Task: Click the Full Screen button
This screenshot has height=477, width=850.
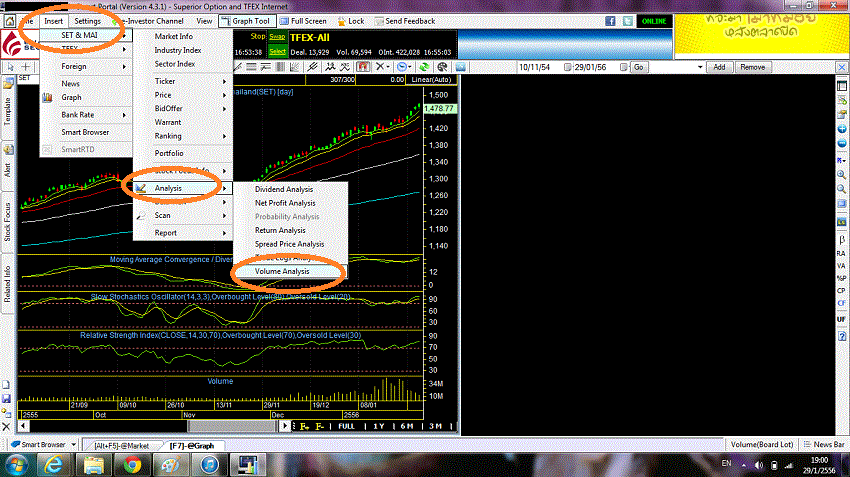Action: coord(304,21)
